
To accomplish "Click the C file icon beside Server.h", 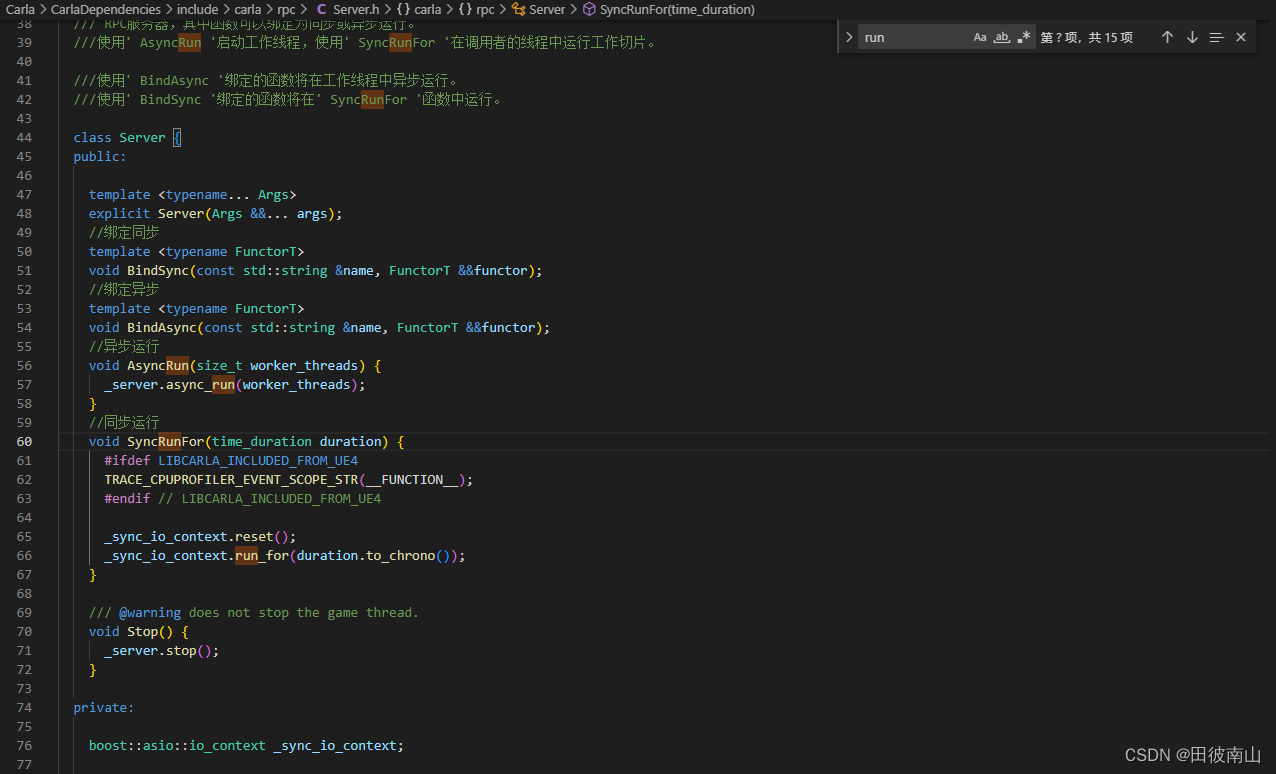I will click(x=321, y=9).
